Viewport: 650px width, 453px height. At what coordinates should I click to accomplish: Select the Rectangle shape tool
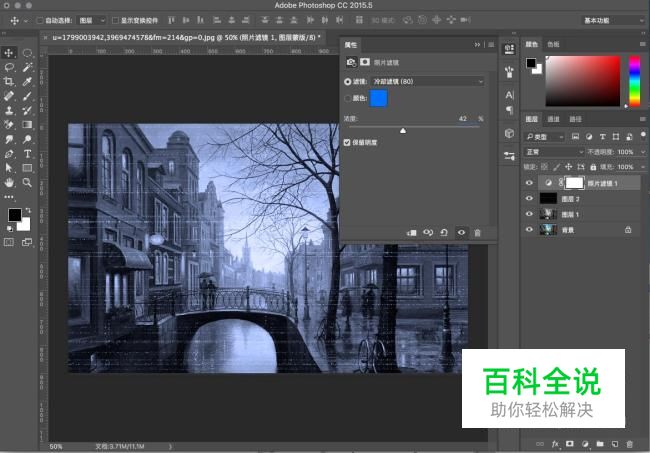point(27,168)
